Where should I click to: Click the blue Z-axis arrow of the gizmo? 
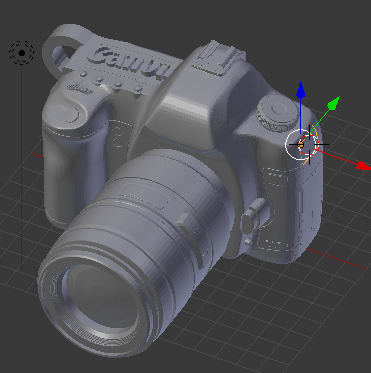pos(301,90)
